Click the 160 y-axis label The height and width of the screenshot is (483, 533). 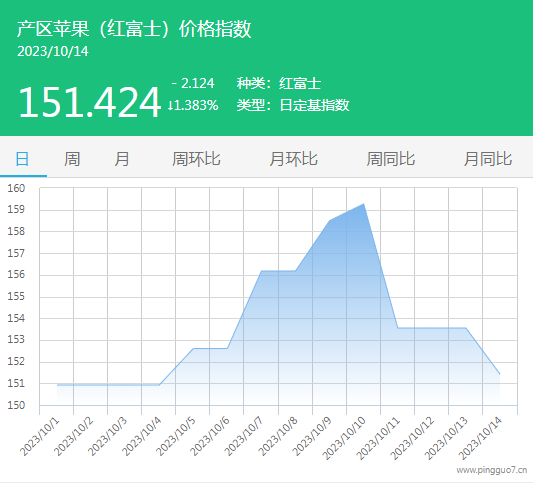[16, 188]
